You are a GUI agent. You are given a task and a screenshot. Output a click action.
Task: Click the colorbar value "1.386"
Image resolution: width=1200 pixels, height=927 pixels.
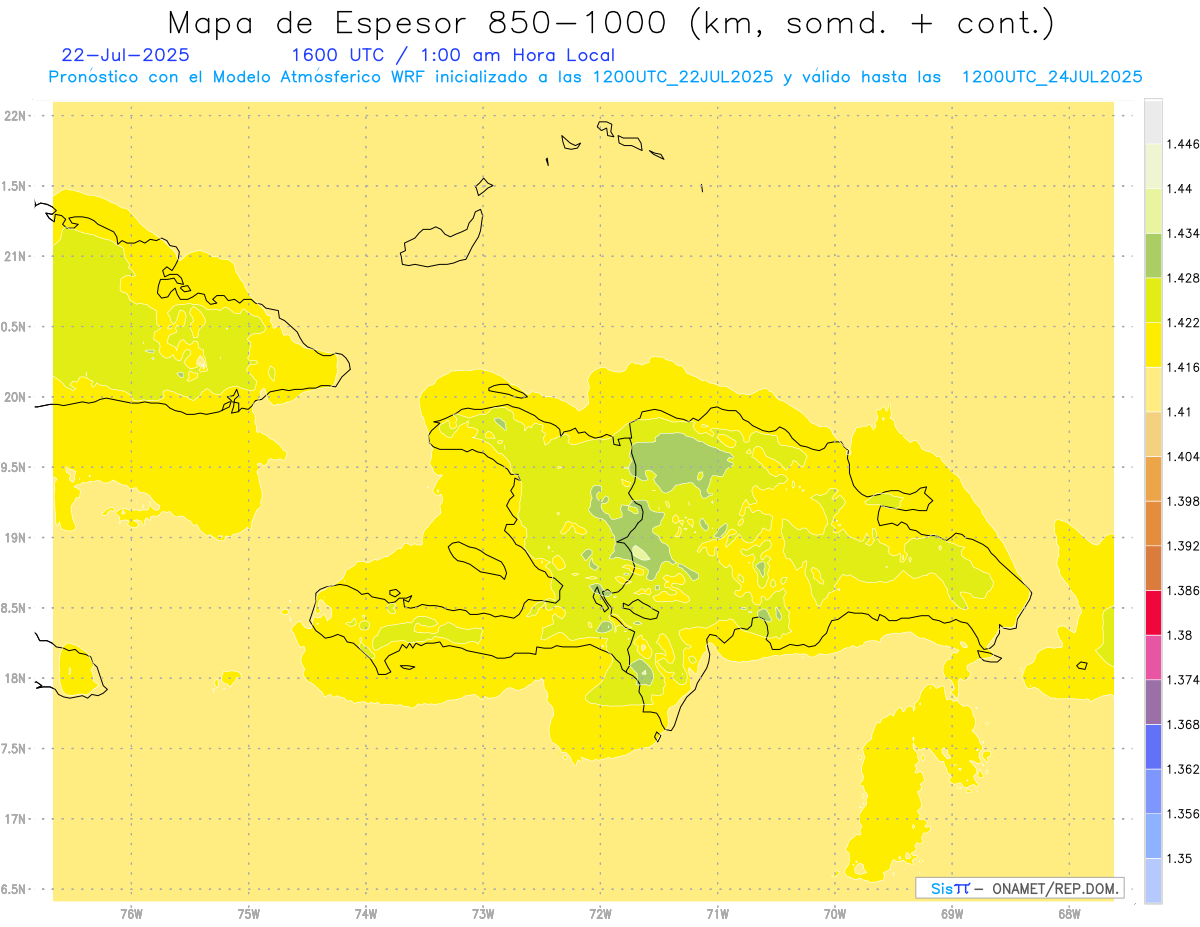click(x=1184, y=590)
